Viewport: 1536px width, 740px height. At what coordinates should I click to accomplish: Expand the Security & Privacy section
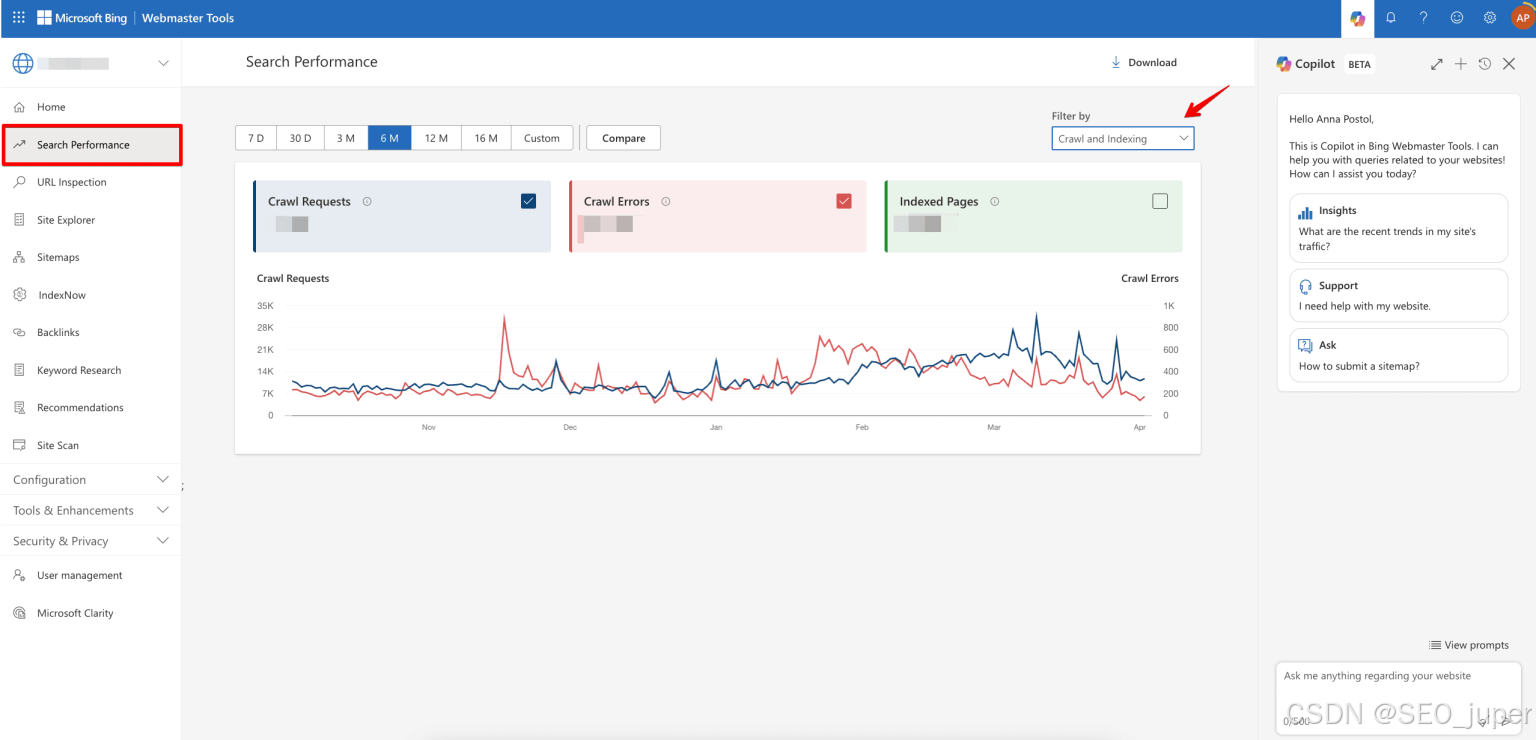point(90,541)
